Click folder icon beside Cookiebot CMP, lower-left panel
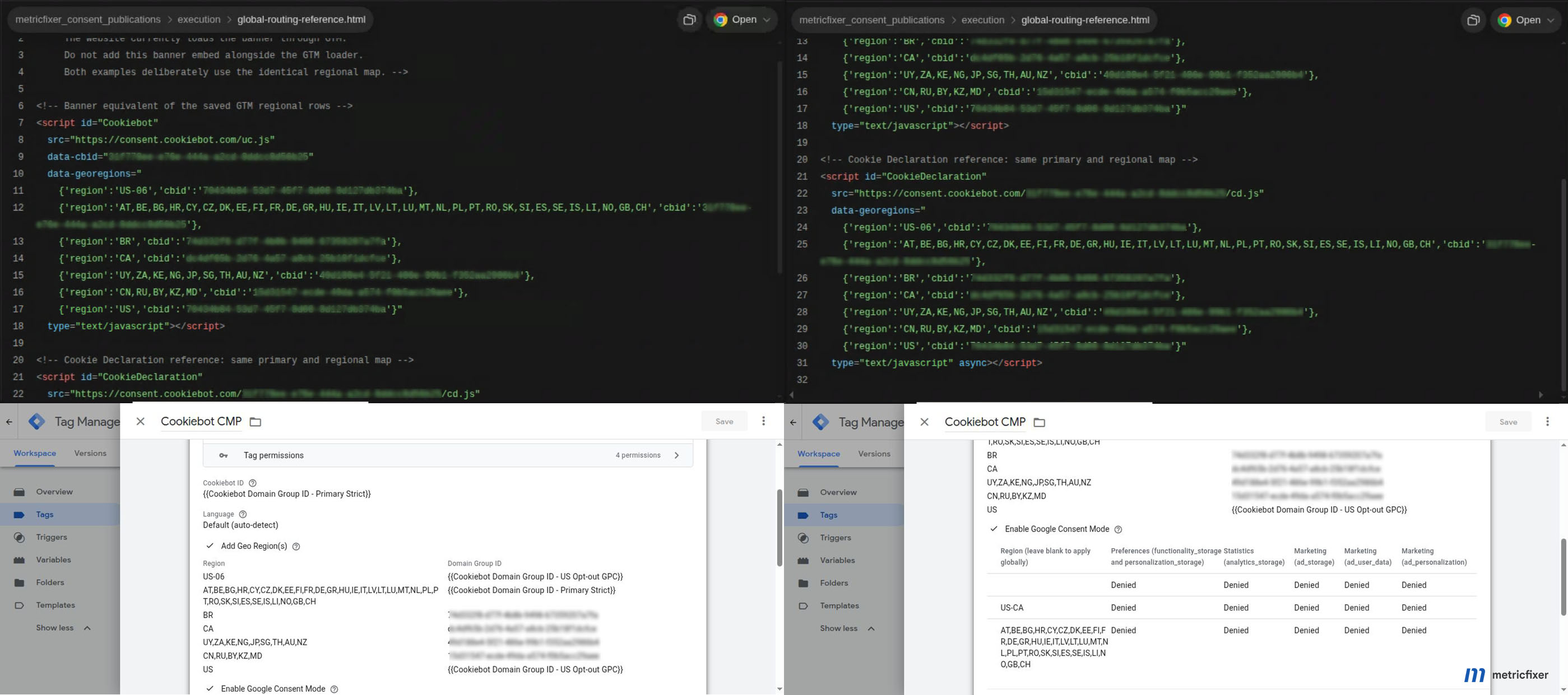This screenshot has width=1568, height=695. [x=256, y=422]
